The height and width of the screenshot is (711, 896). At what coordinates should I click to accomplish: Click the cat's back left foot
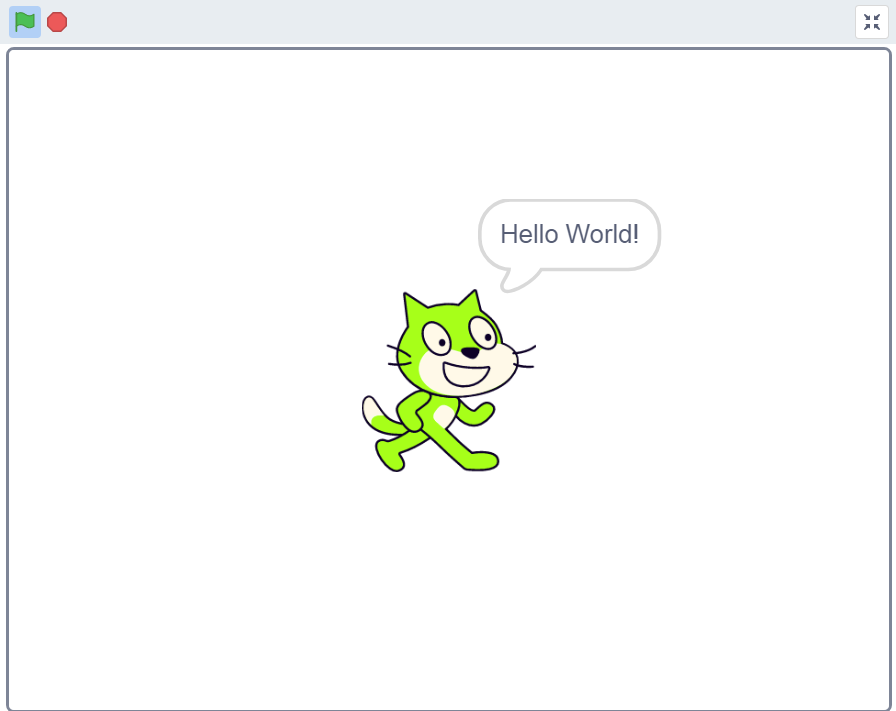click(390, 457)
